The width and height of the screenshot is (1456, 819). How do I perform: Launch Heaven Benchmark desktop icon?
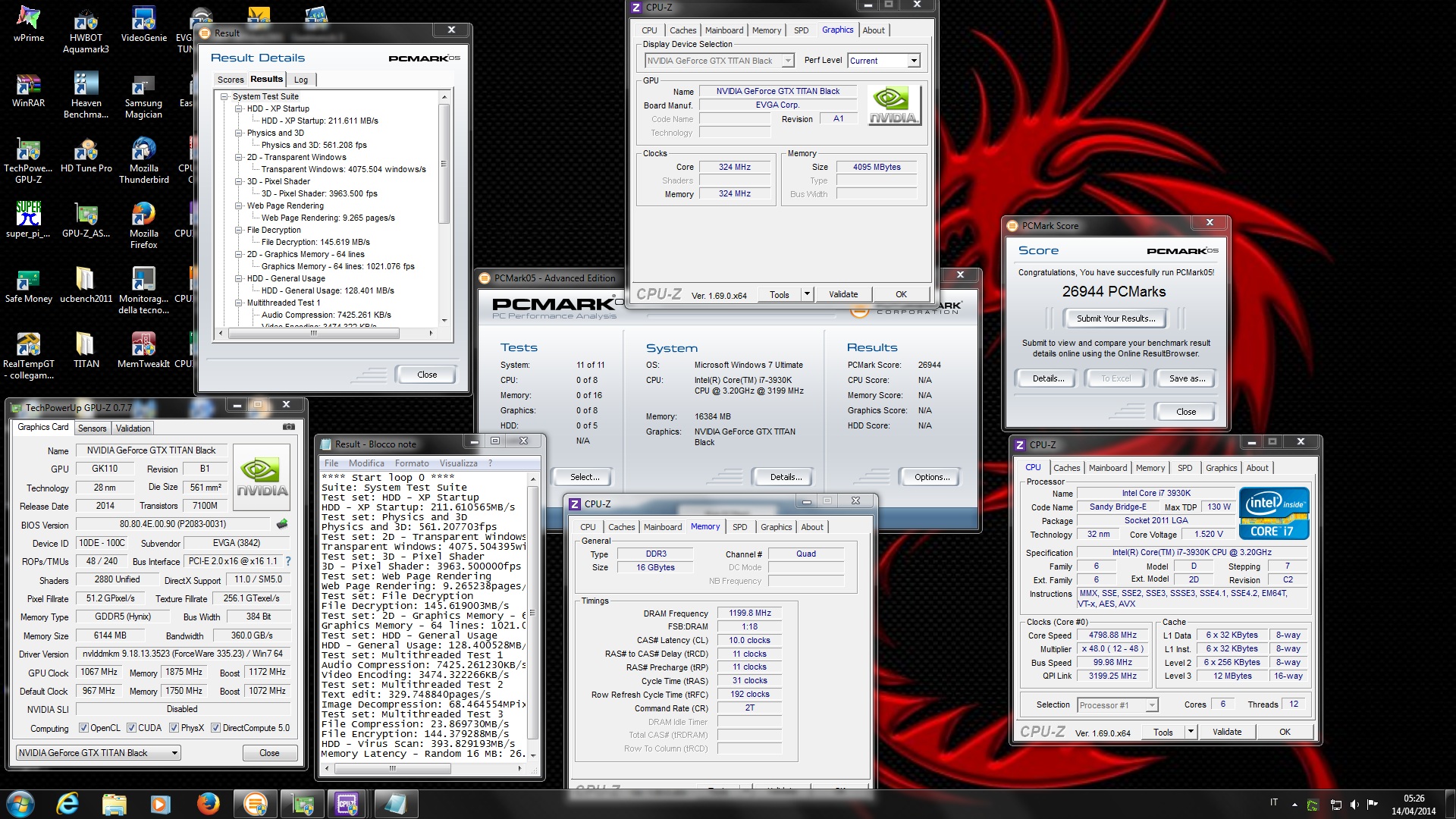86,95
